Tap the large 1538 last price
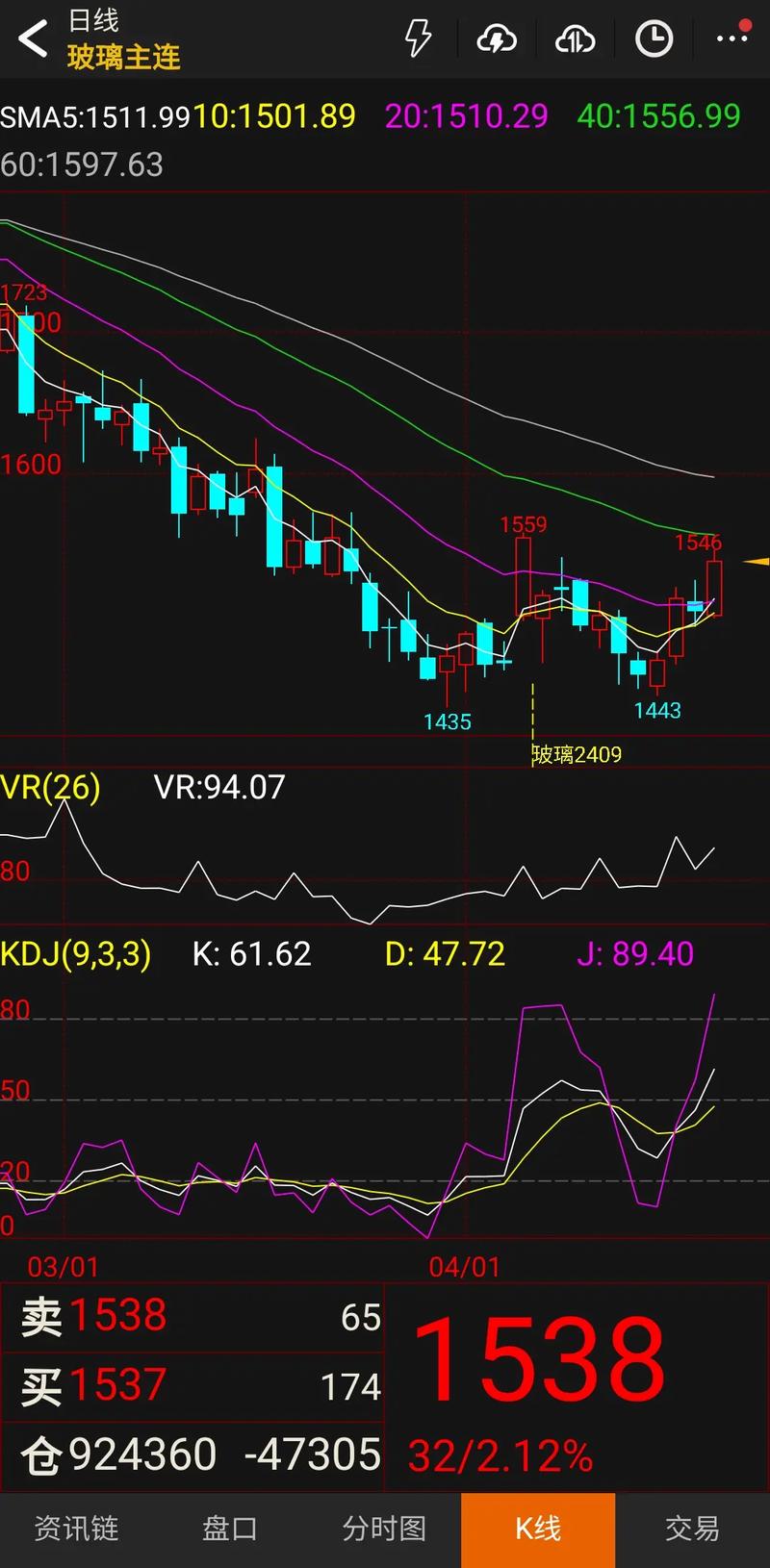This screenshot has width=770, height=1568. [539, 1361]
